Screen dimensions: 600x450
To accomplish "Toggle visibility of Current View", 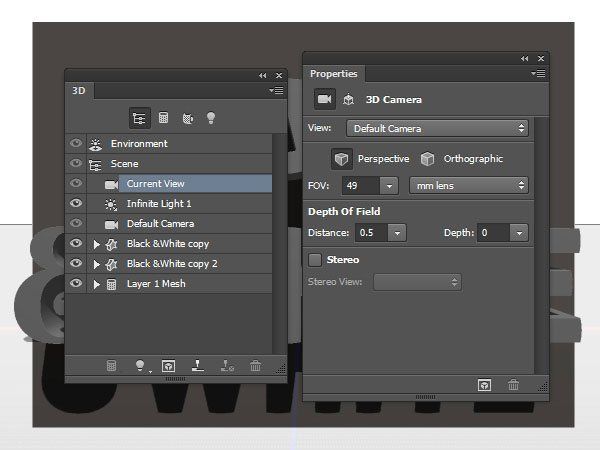I will coord(76,183).
